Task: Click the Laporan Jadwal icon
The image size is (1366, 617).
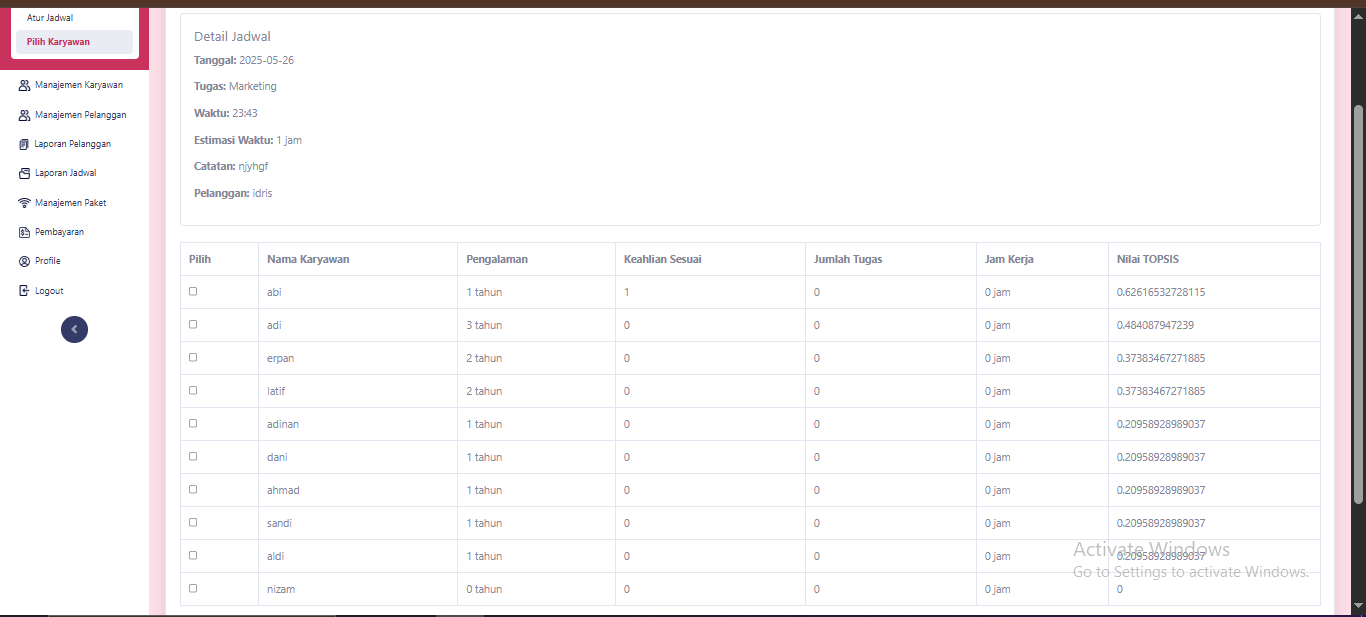Action: click(x=24, y=173)
